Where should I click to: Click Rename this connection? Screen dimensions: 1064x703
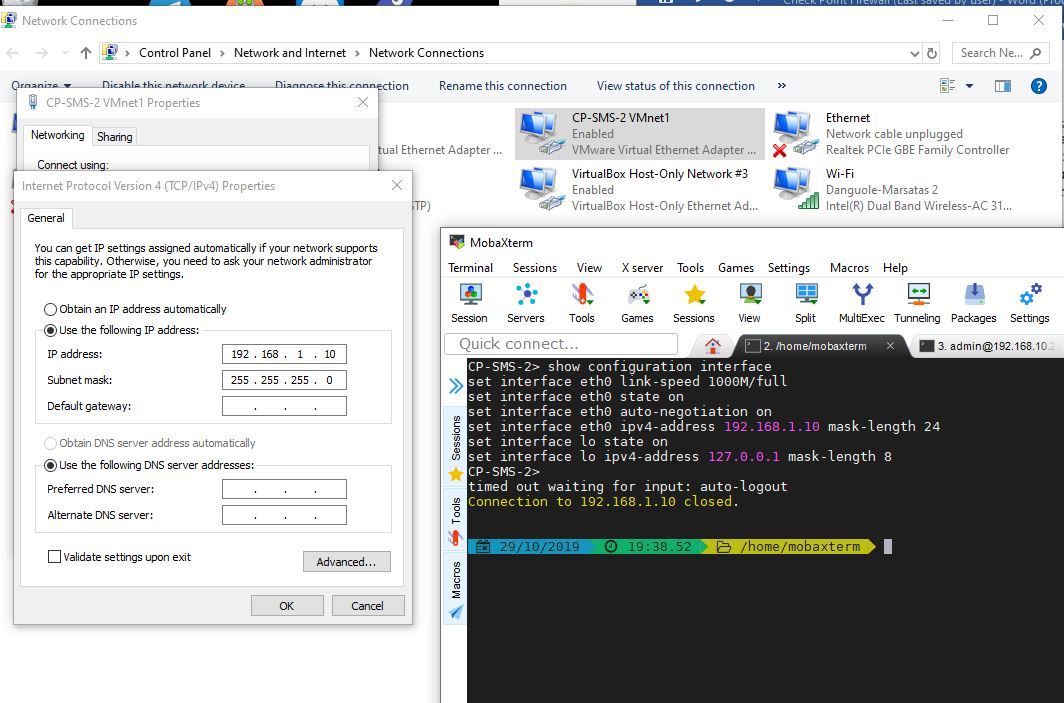pyautogui.click(x=503, y=86)
